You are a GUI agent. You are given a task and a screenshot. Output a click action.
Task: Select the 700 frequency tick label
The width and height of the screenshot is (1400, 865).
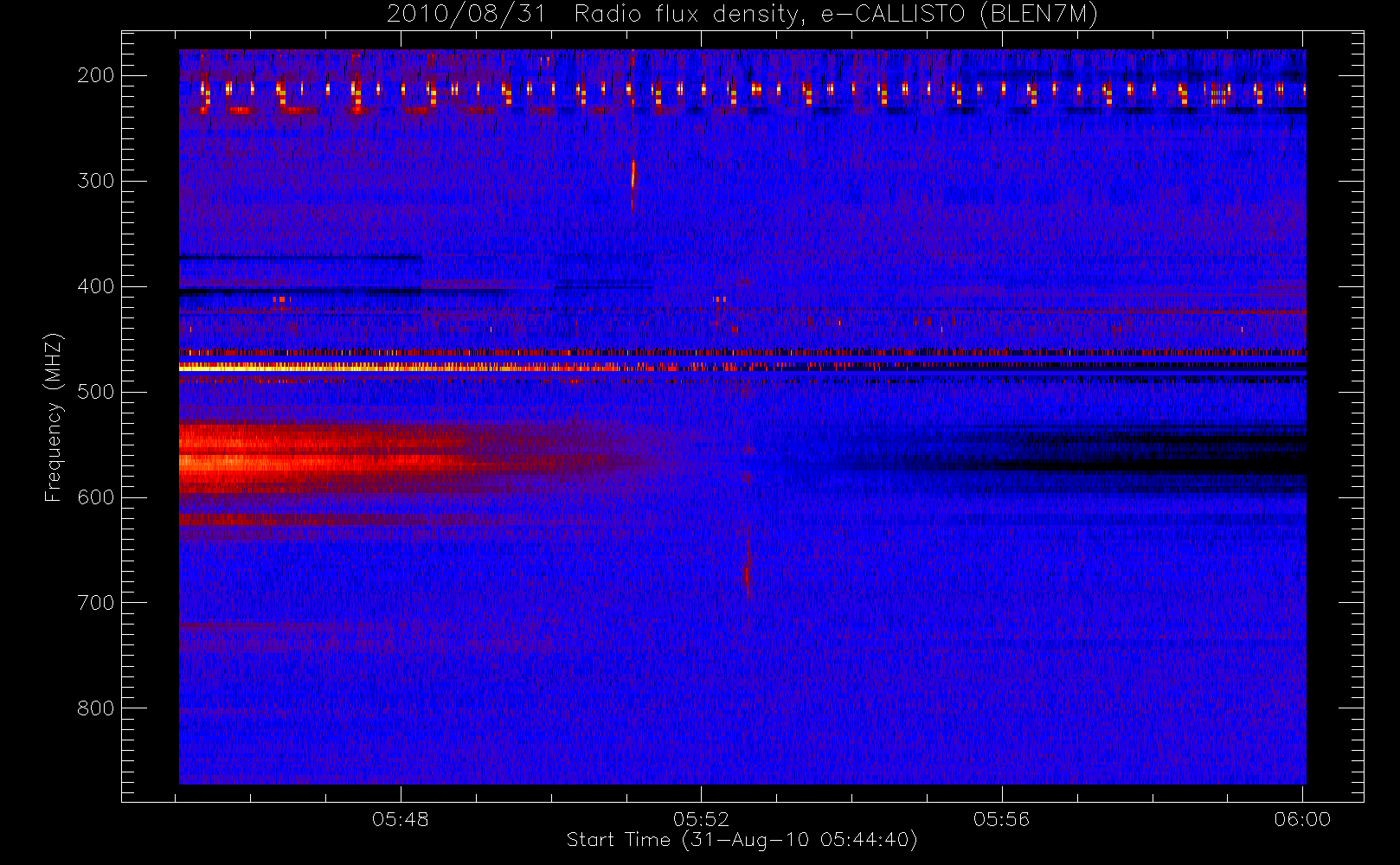(x=96, y=603)
